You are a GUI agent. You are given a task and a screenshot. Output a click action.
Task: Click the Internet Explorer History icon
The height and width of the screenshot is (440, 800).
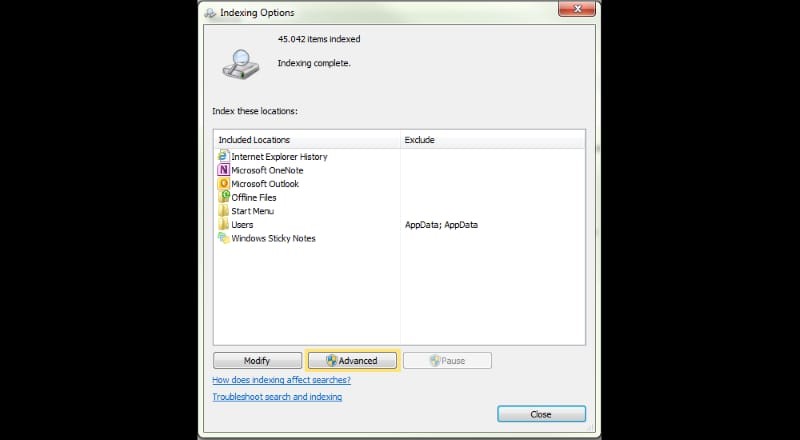click(223, 156)
